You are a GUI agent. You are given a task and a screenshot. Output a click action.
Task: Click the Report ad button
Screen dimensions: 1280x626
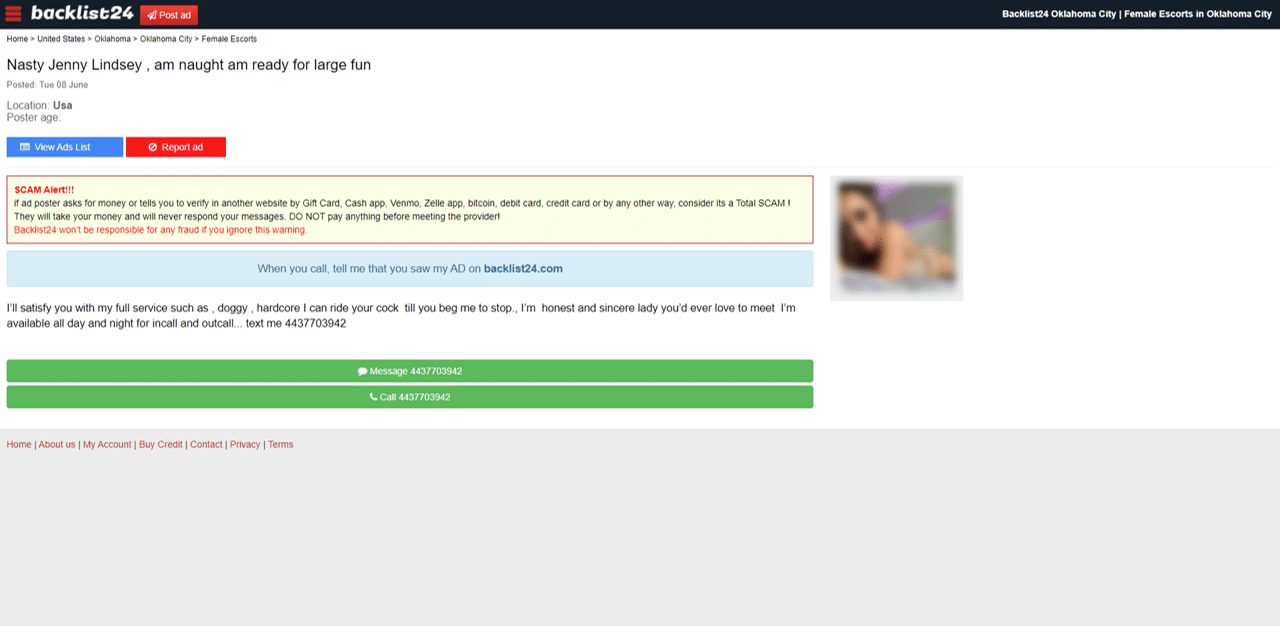click(175, 146)
